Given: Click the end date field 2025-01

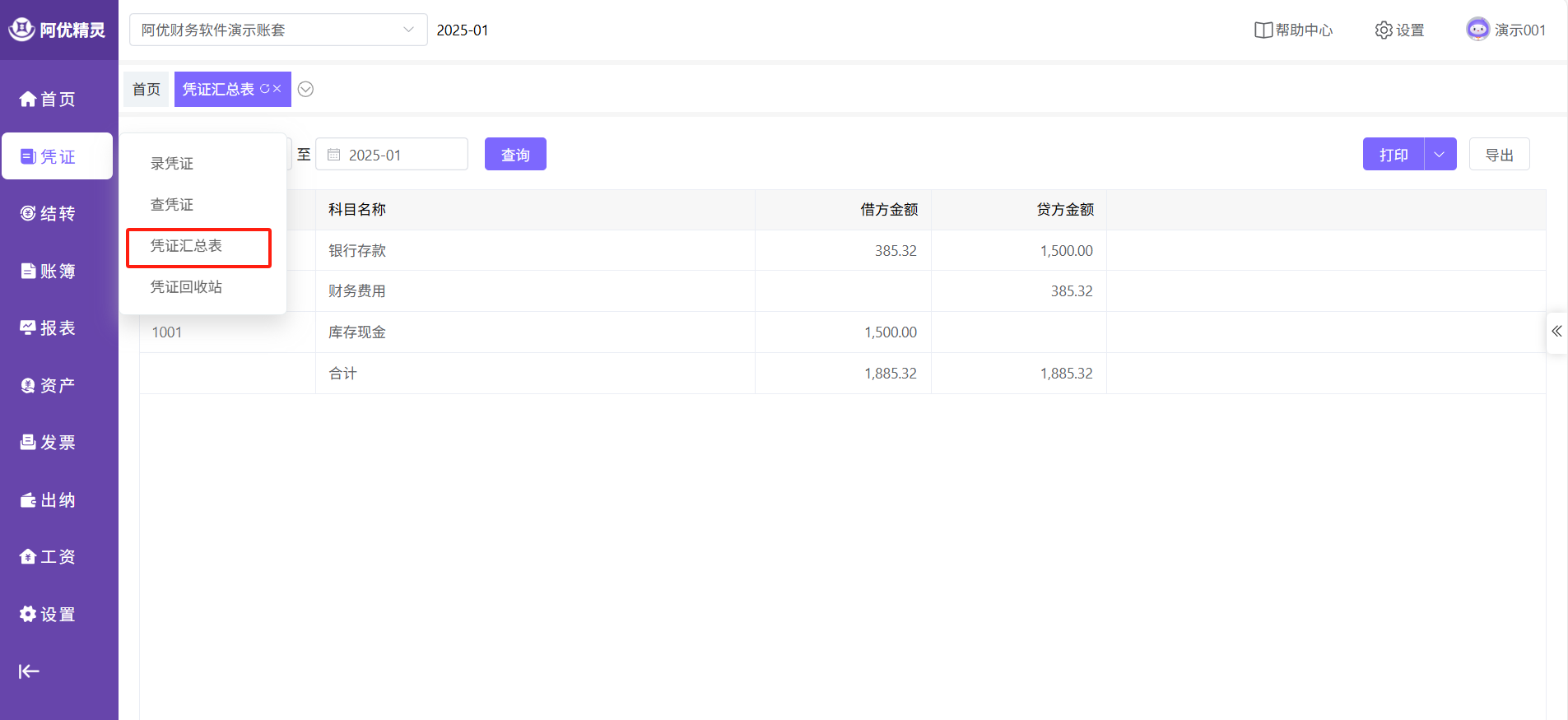Looking at the screenshot, I should pos(392,155).
